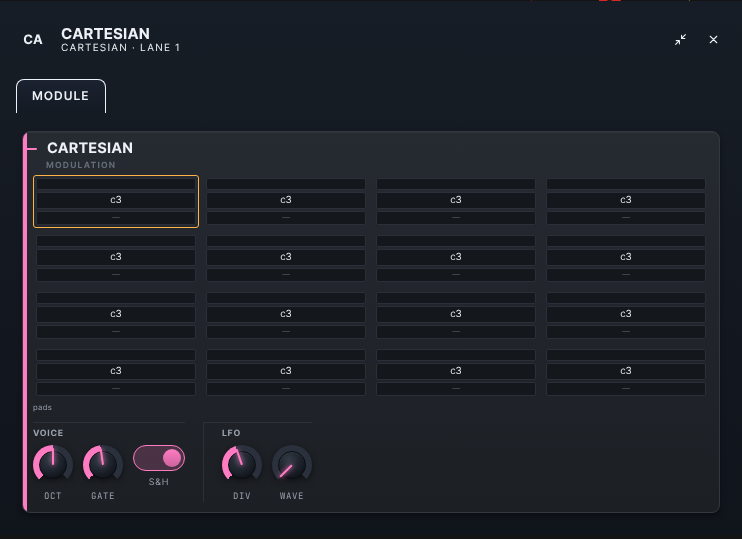This screenshot has height=539, width=742.
Task: Click the c3 note in the bottom-left pad
Action: click(116, 371)
